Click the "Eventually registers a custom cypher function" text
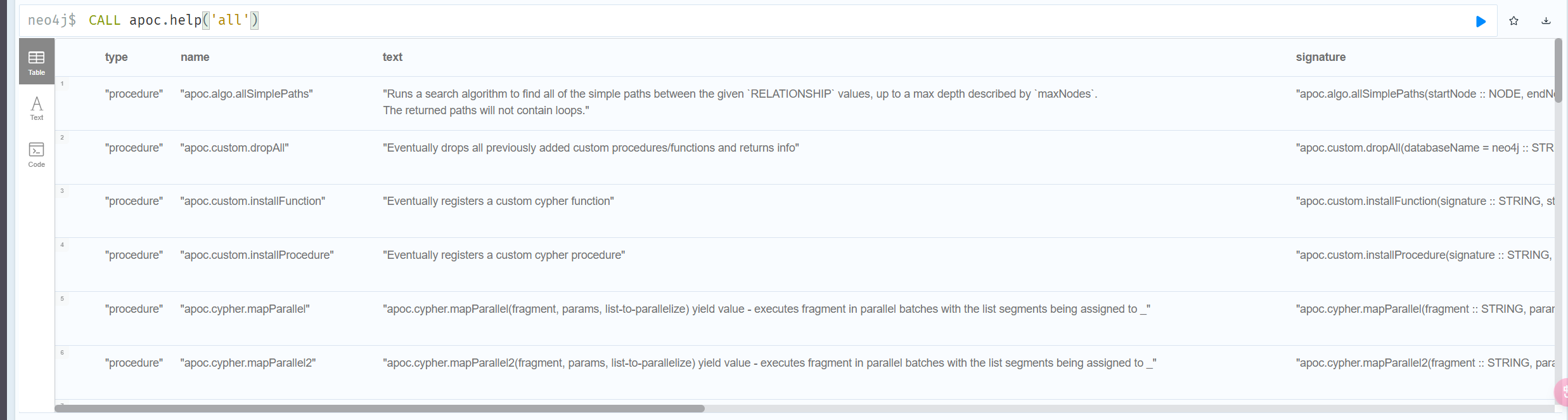 [498, 201]
